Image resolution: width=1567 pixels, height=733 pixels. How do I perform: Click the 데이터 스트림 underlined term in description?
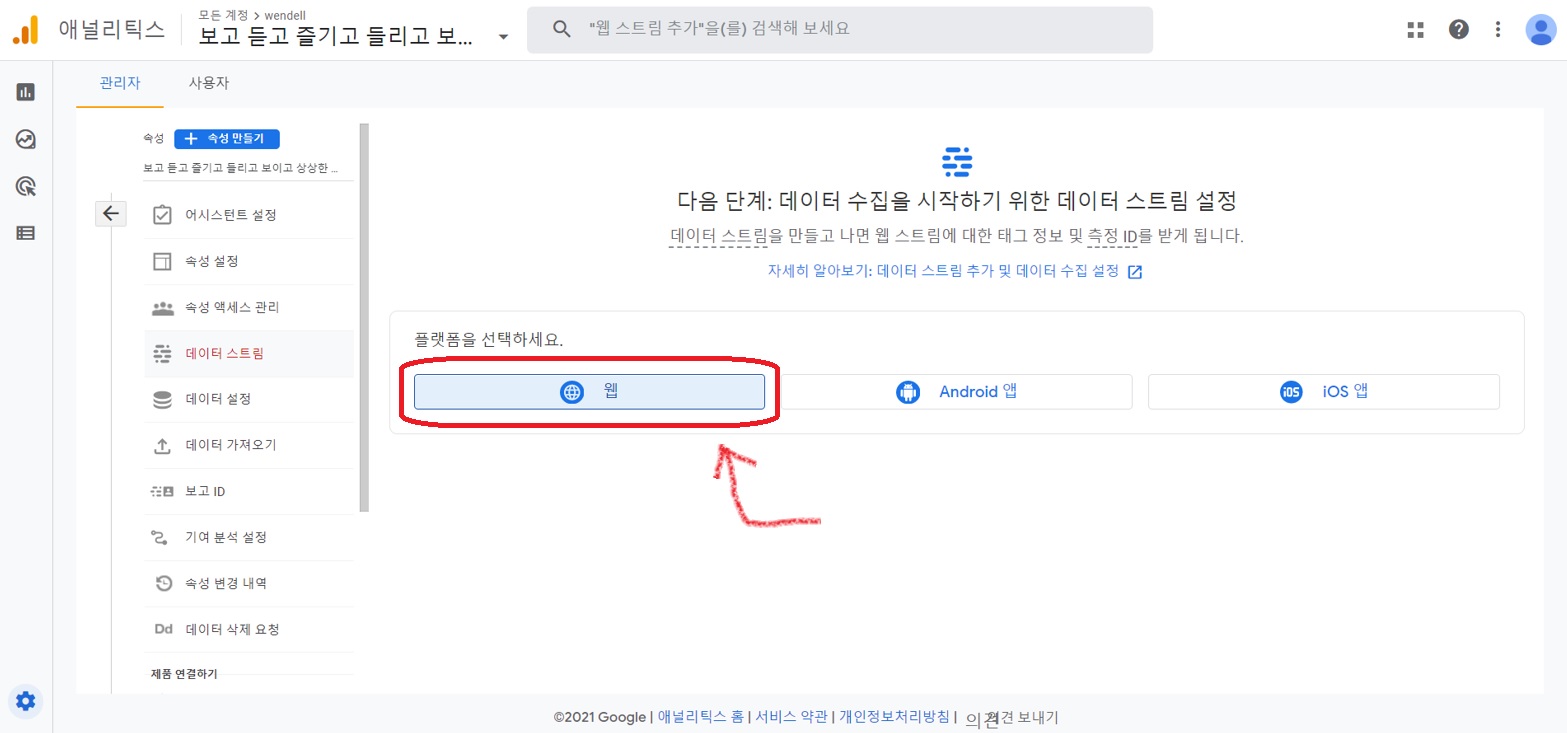[x=720, y=236]
